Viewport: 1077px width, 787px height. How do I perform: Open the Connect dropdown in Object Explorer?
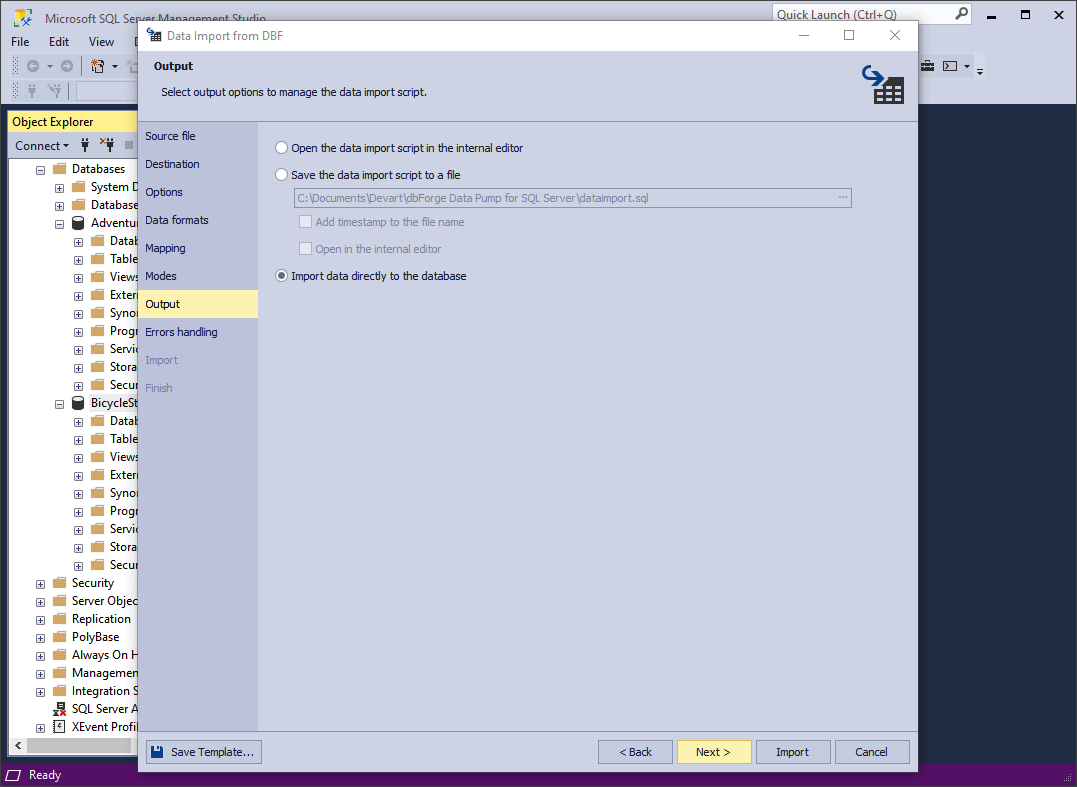[42, 146]
